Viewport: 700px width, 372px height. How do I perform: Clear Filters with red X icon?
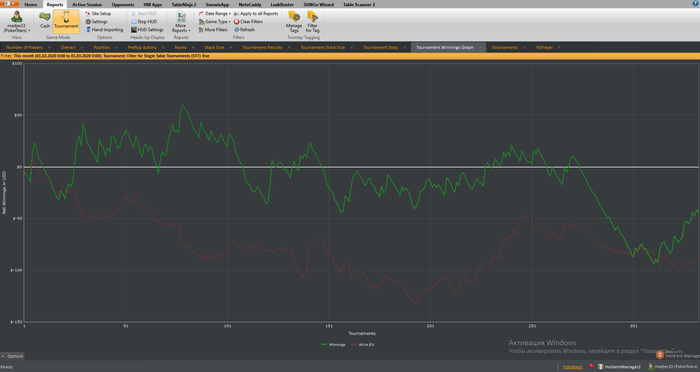pos(248,21)
